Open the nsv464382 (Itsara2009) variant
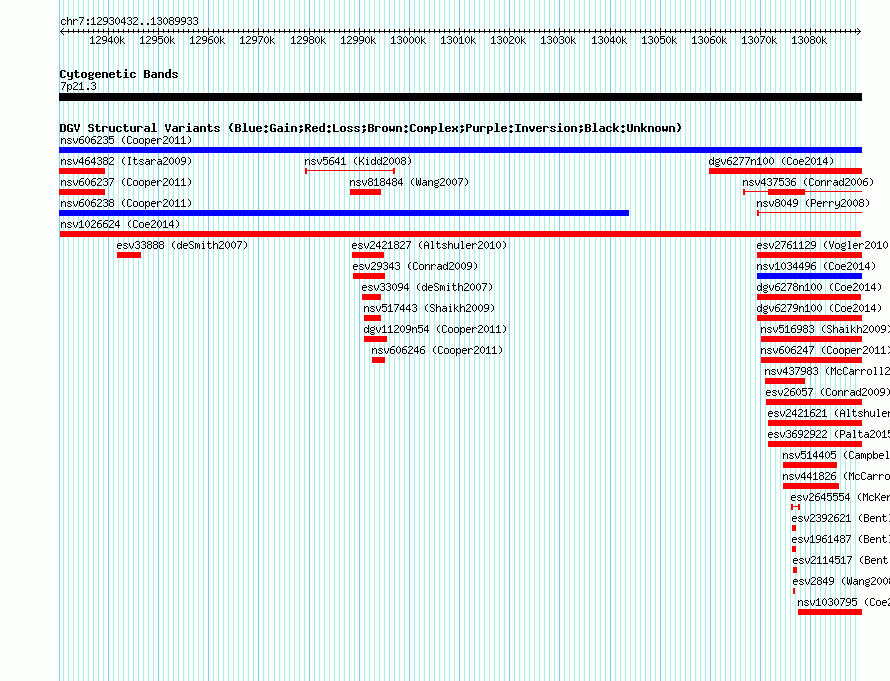The width and height of the screenshot is (890, 681). tap(126, 161)
